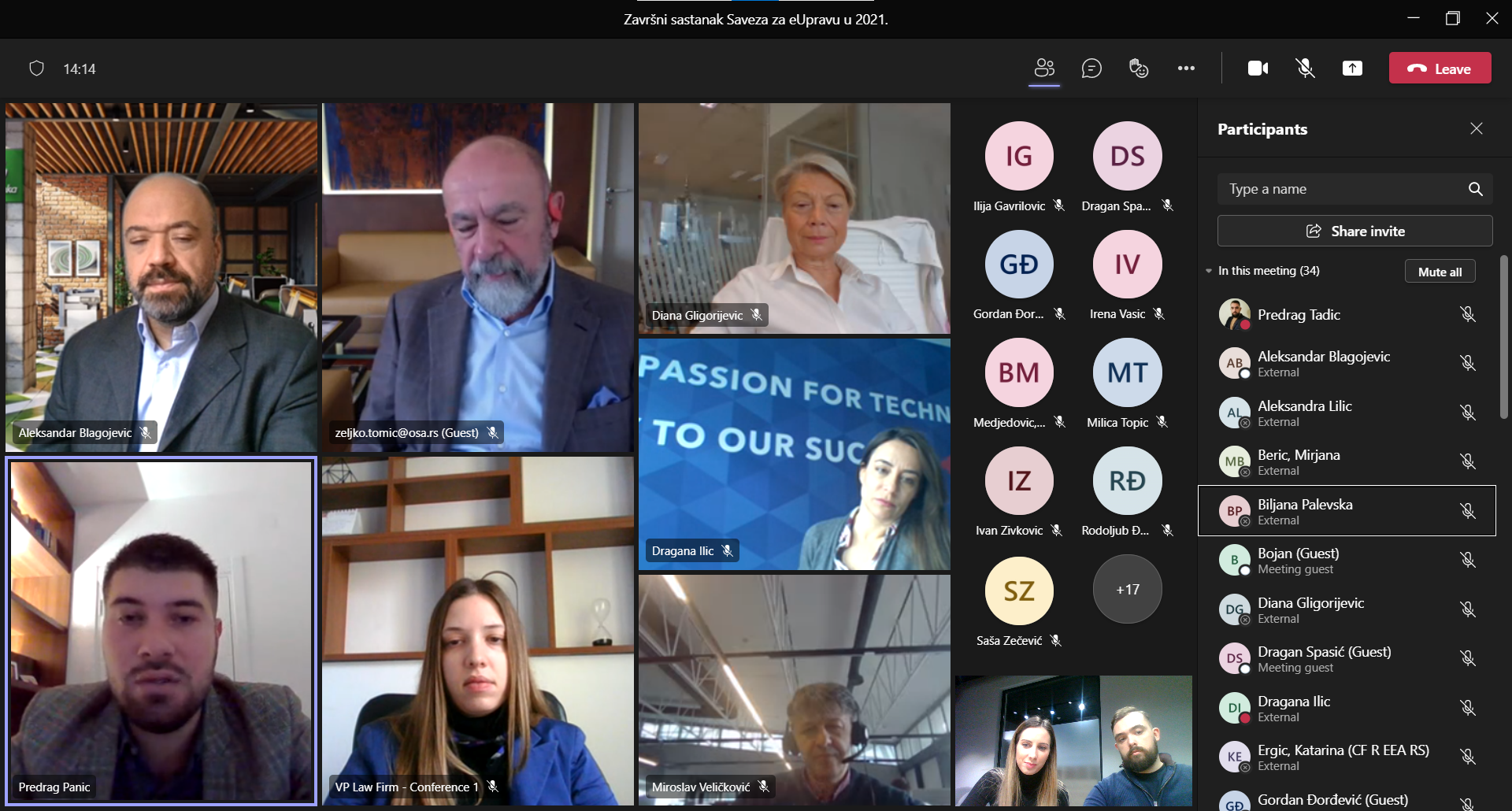Click the IG avatar for Ilija Gavrilovic
The height and width of the screenshot is (811, 1512).
pyautogui.click(x=1019, y=156)
